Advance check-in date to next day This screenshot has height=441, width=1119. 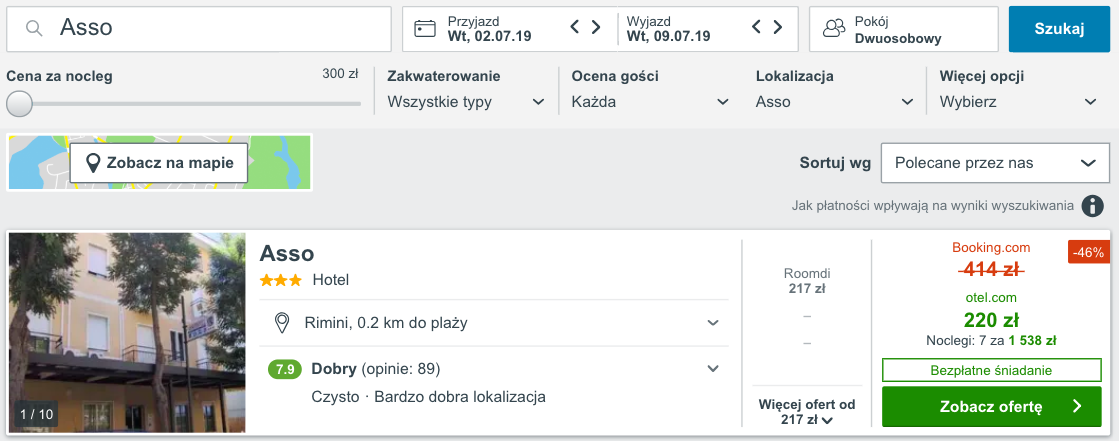[596, 27]
